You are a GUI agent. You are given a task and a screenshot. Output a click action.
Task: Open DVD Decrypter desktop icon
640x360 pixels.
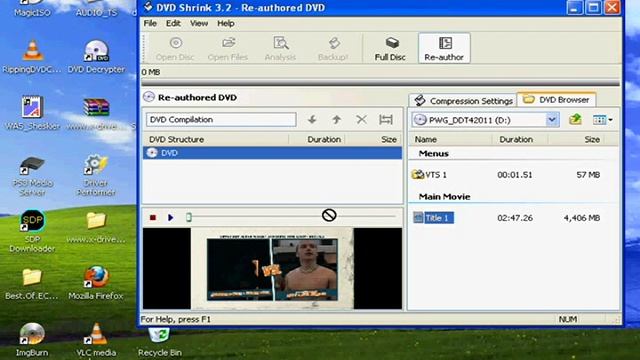(x=96, y=57)
